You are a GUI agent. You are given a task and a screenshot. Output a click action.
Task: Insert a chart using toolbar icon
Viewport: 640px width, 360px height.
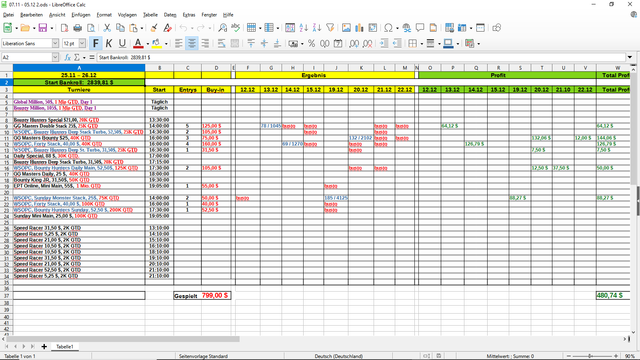point(360,28)
